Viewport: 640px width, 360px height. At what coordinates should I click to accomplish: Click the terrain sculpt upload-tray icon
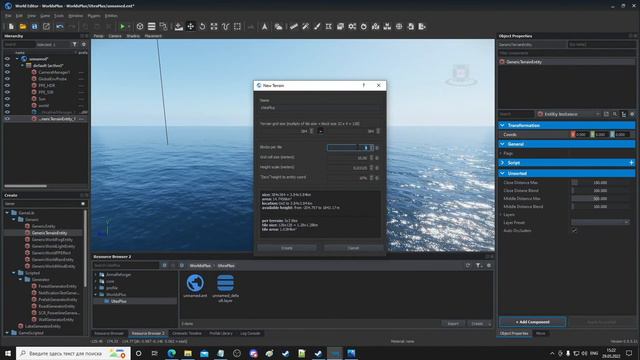pos(179,27)
